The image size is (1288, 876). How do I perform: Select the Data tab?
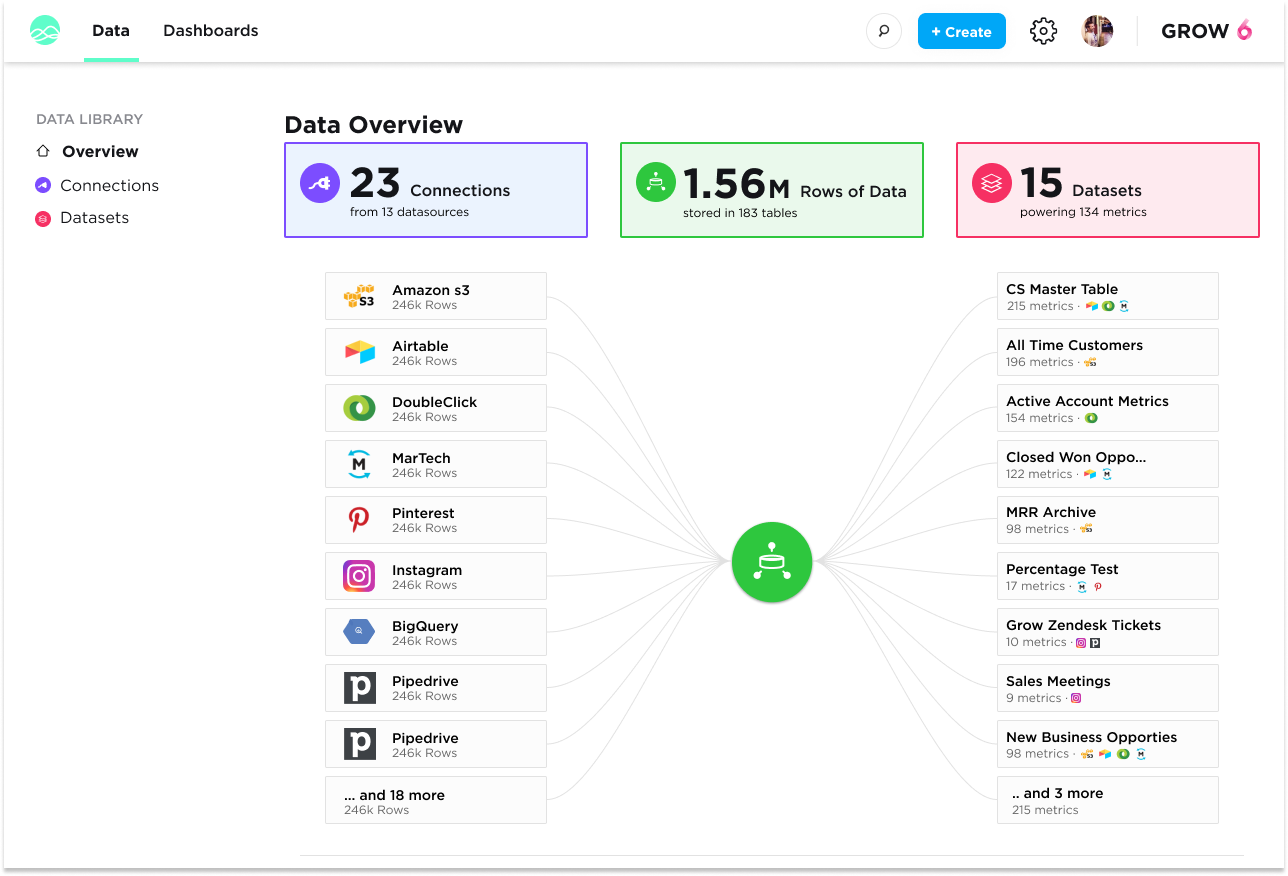pyautogui.click(x=111, y=31)
